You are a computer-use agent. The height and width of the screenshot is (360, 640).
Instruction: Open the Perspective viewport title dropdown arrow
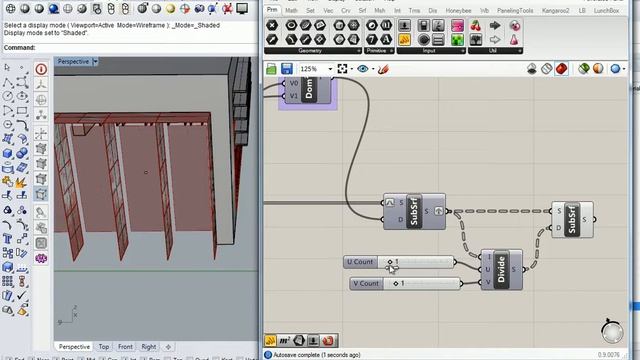pyautogui.click(x=95, y=62)
